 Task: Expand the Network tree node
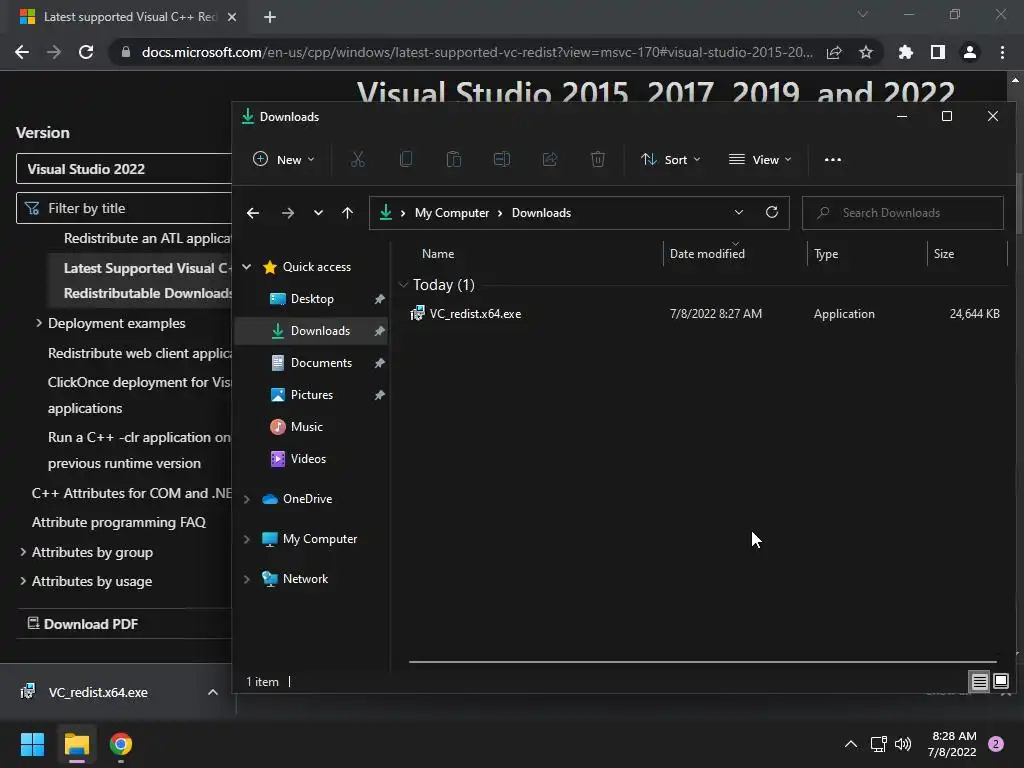tap(247, 579)
